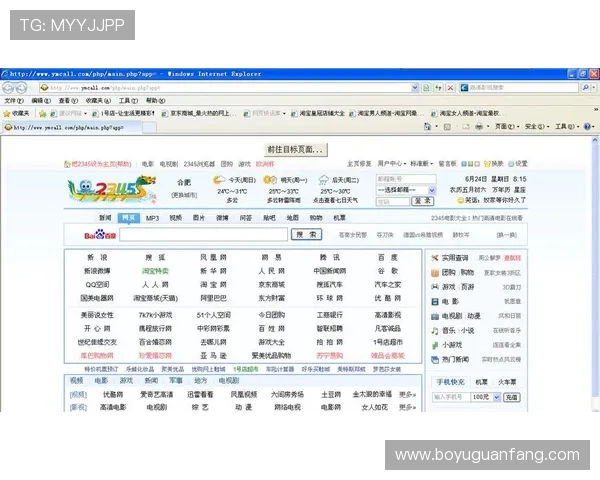Click the 登录 mail login button
This screenshot has width=600, height=480.
pyautogui.click(x=422, y=201)
